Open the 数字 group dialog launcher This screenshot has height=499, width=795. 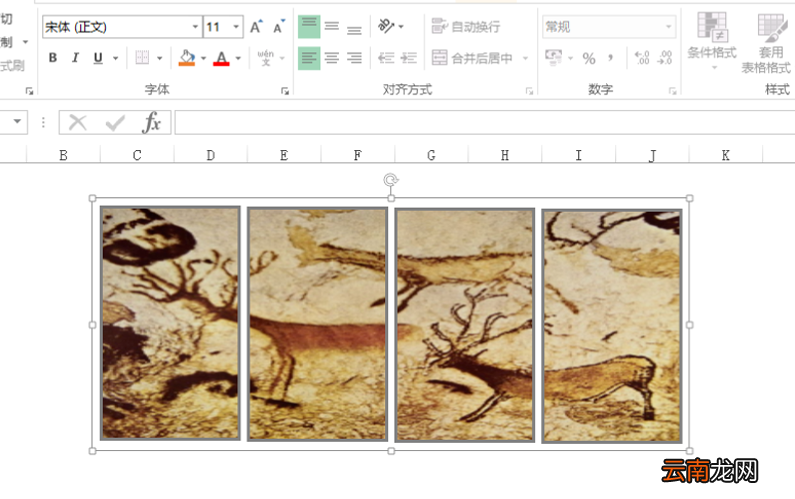(673, 91)
